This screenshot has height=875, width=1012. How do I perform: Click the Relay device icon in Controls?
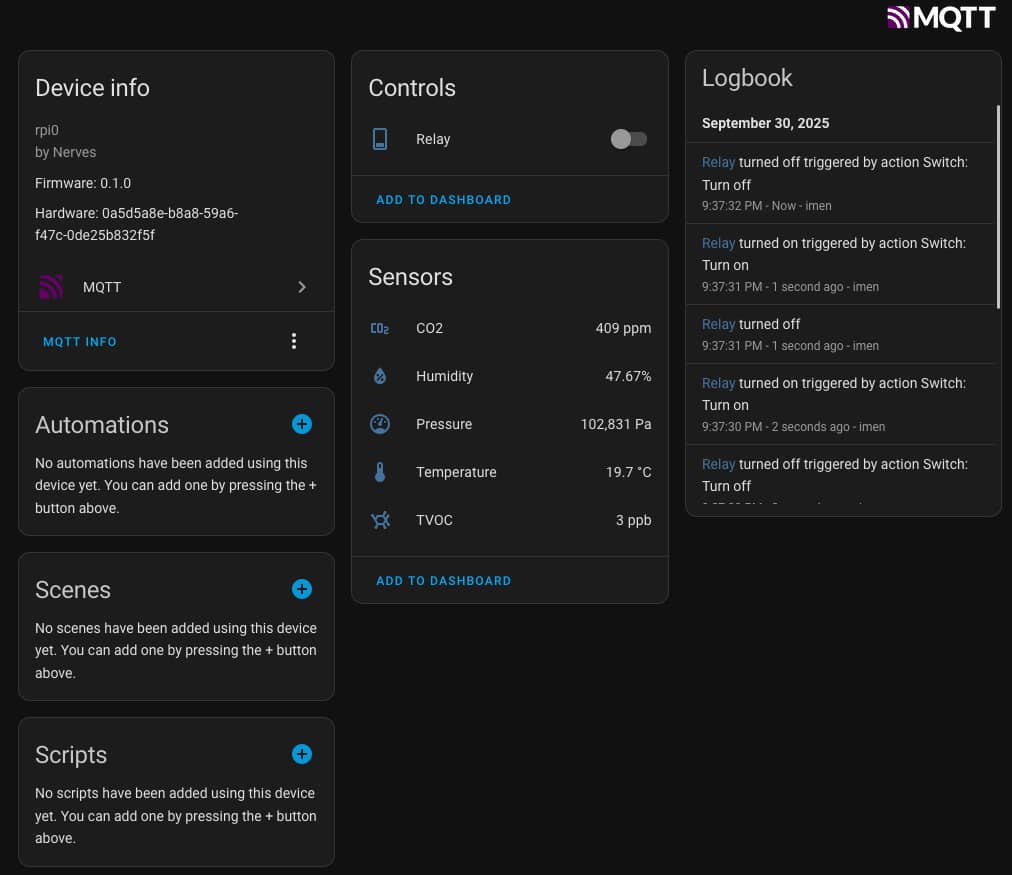[380, 139]
